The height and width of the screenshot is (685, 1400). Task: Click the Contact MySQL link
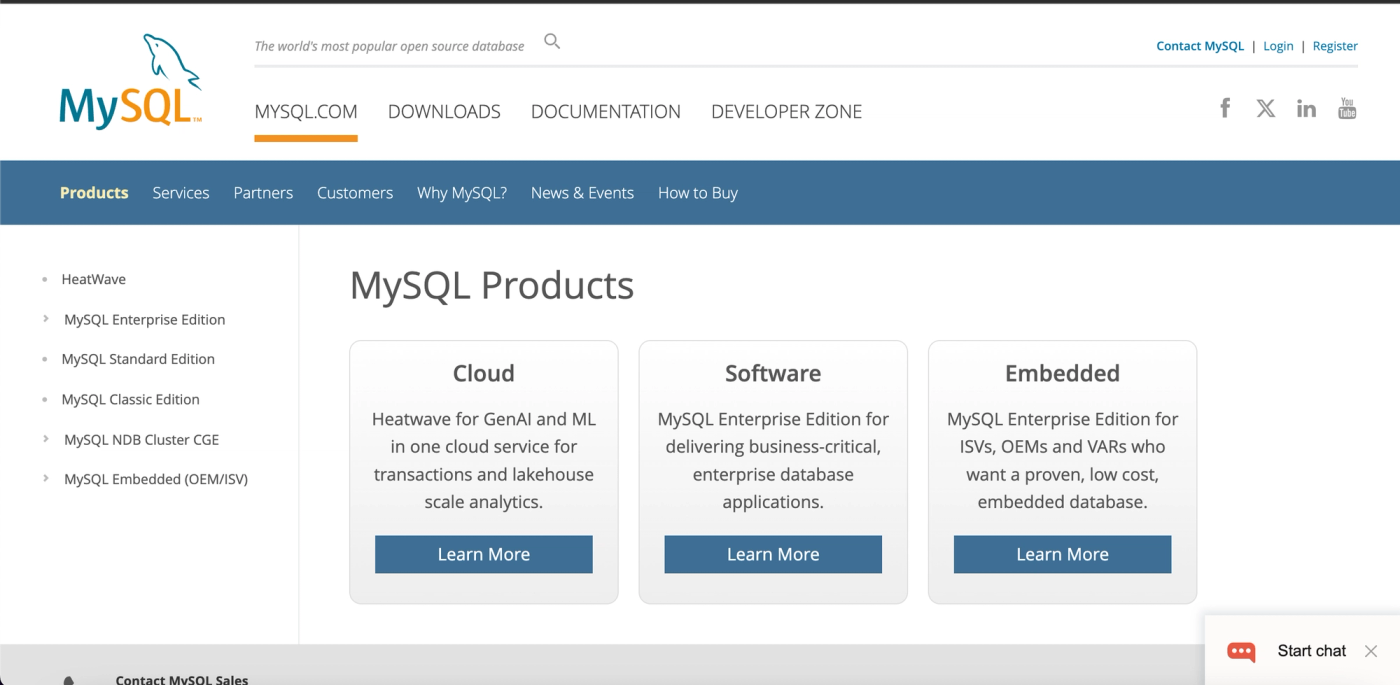click(1200, 46)
